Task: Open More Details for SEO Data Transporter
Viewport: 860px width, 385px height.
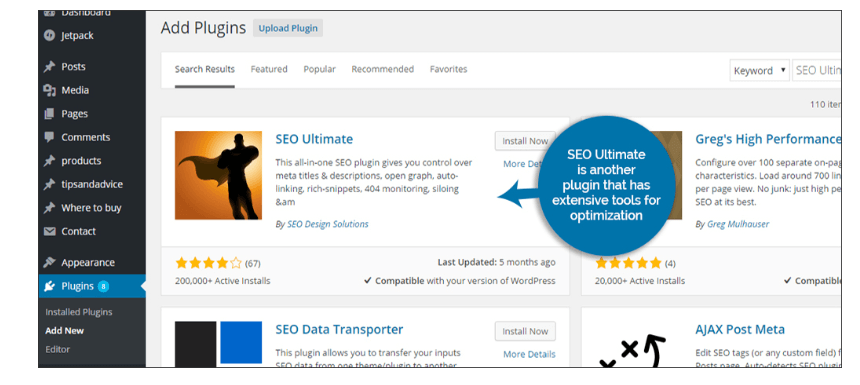Action: tap(529, 354)
